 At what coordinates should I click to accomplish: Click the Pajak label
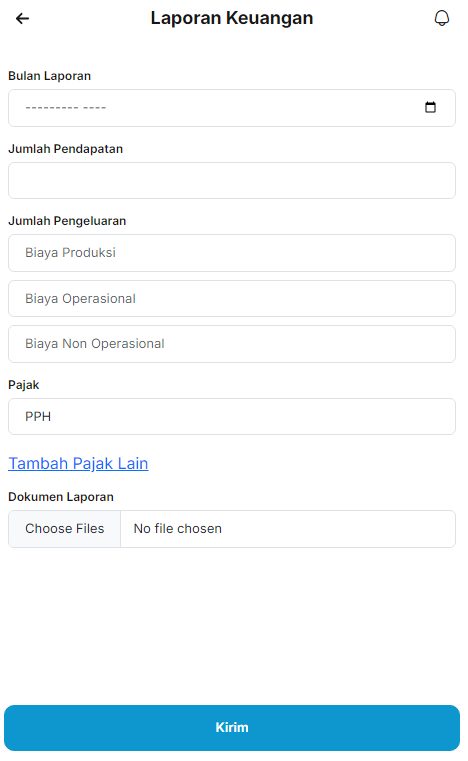(x=24, y=385)
